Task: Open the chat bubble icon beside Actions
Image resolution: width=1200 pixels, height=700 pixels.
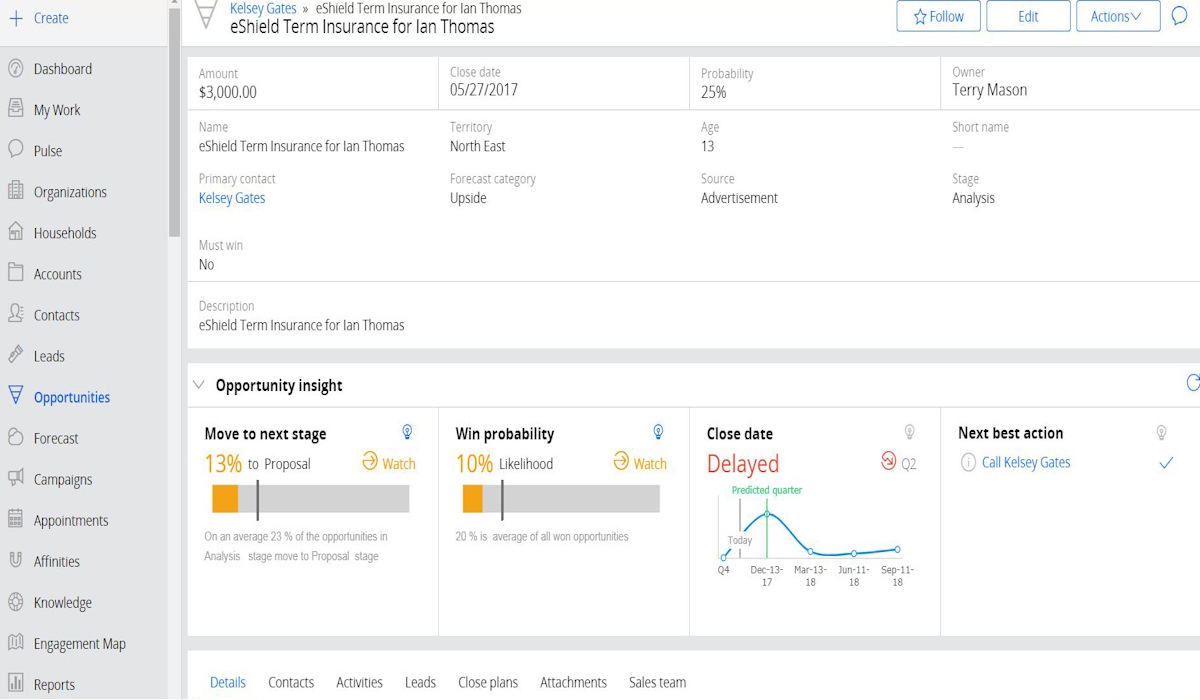Action: [1179, 16]
